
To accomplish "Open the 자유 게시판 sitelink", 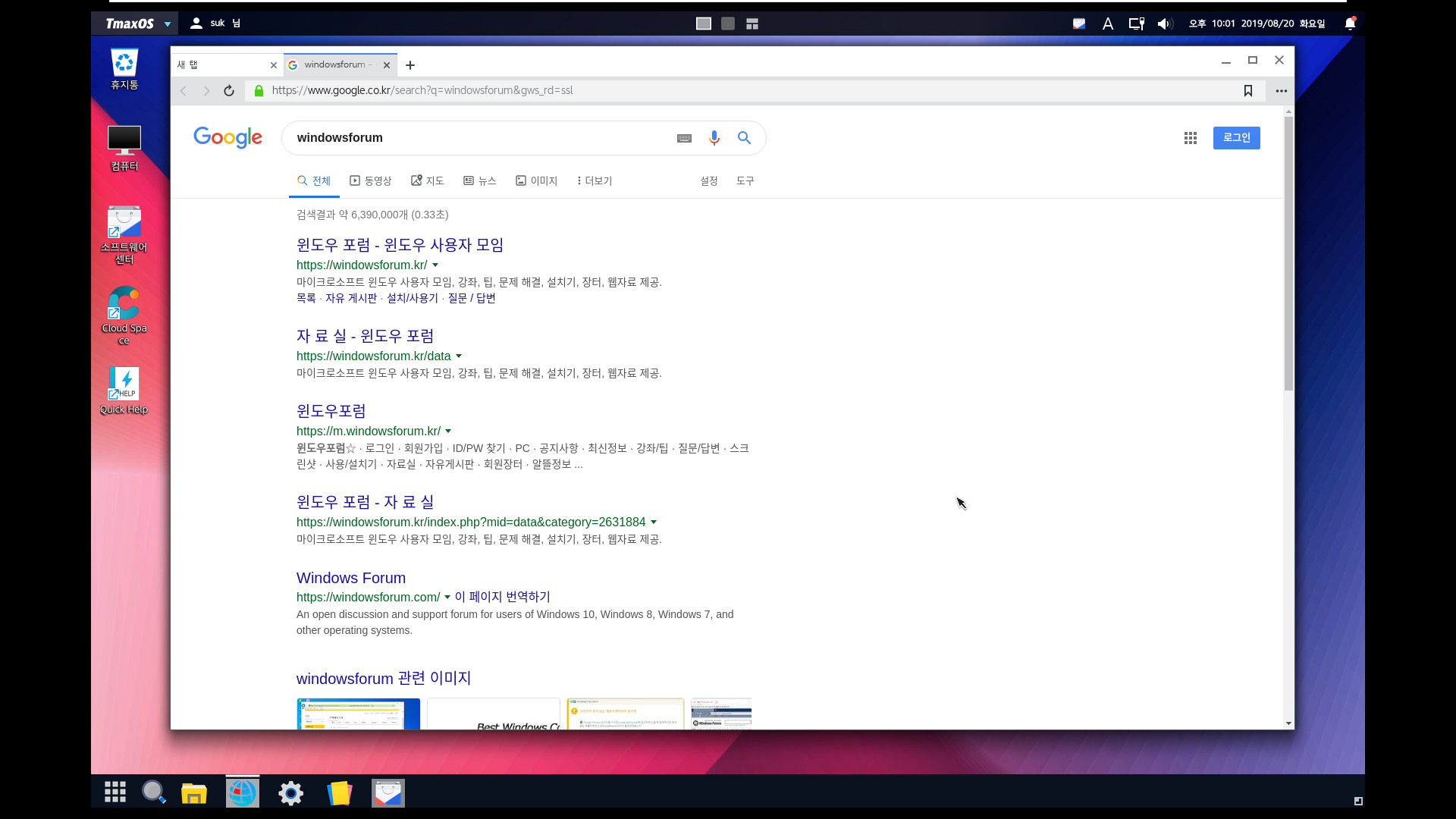I will [x=351, y=299].
